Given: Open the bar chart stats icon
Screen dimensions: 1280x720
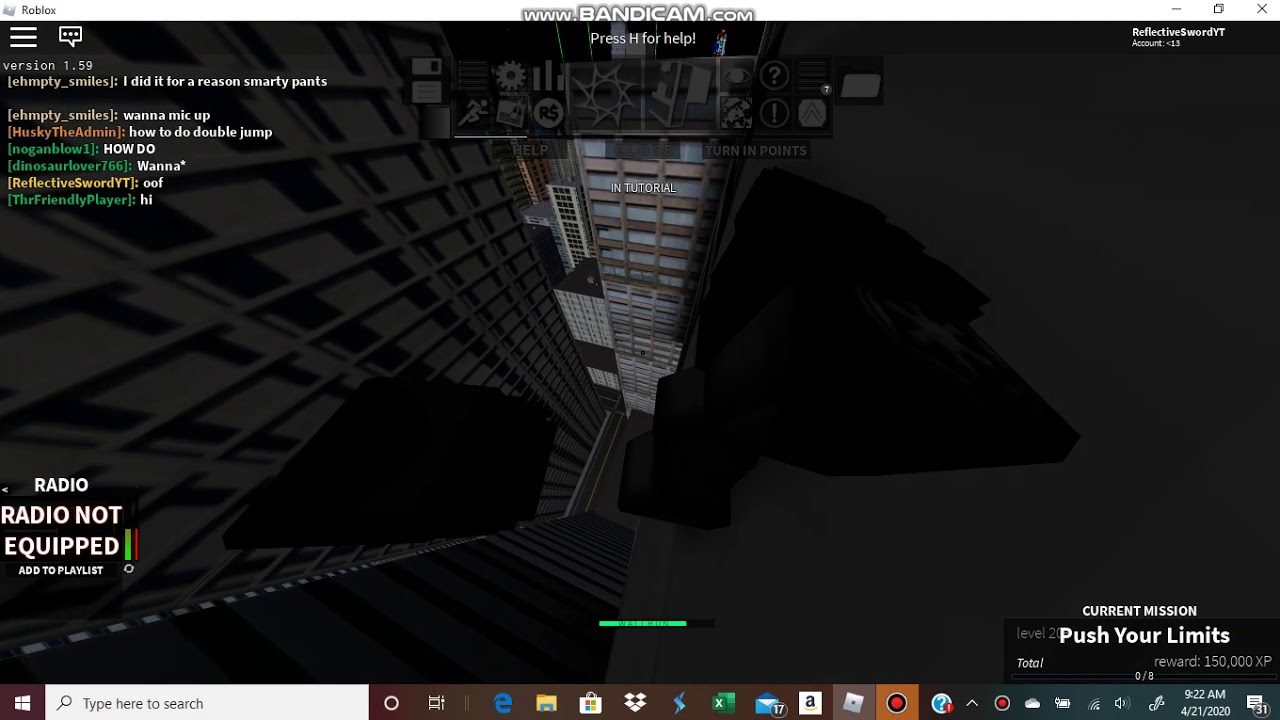Looking at the screenshot, I should click(549, 77).
